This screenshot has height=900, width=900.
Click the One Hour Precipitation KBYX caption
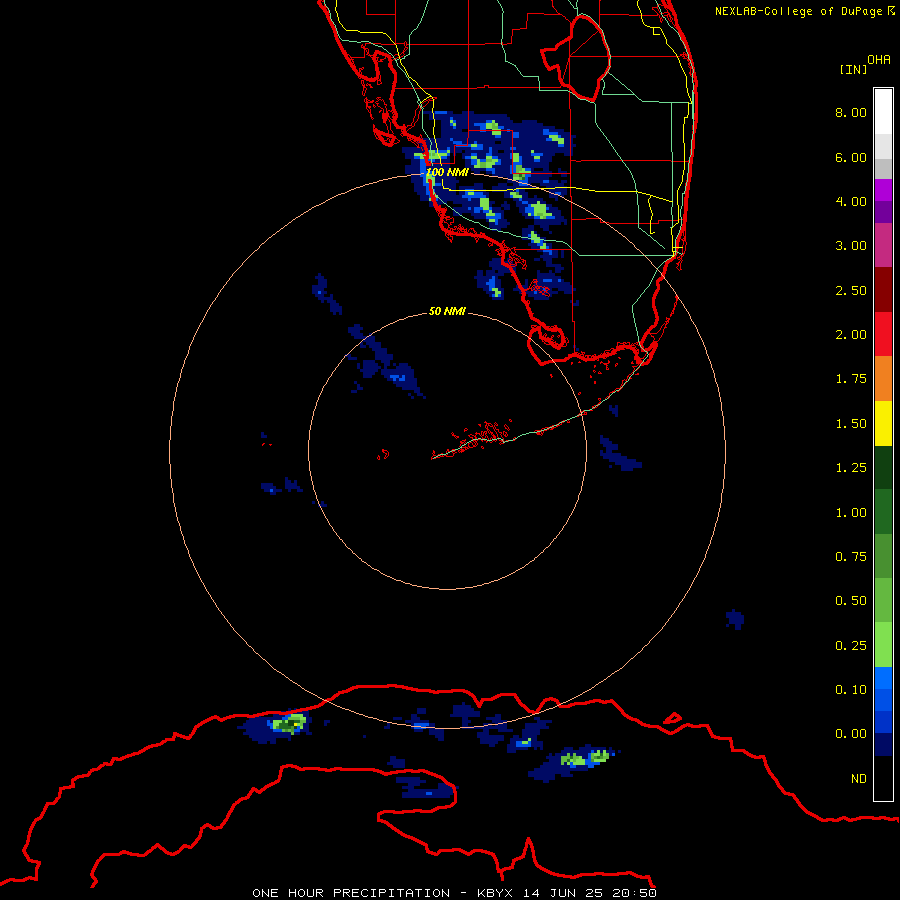coord(454,893)
